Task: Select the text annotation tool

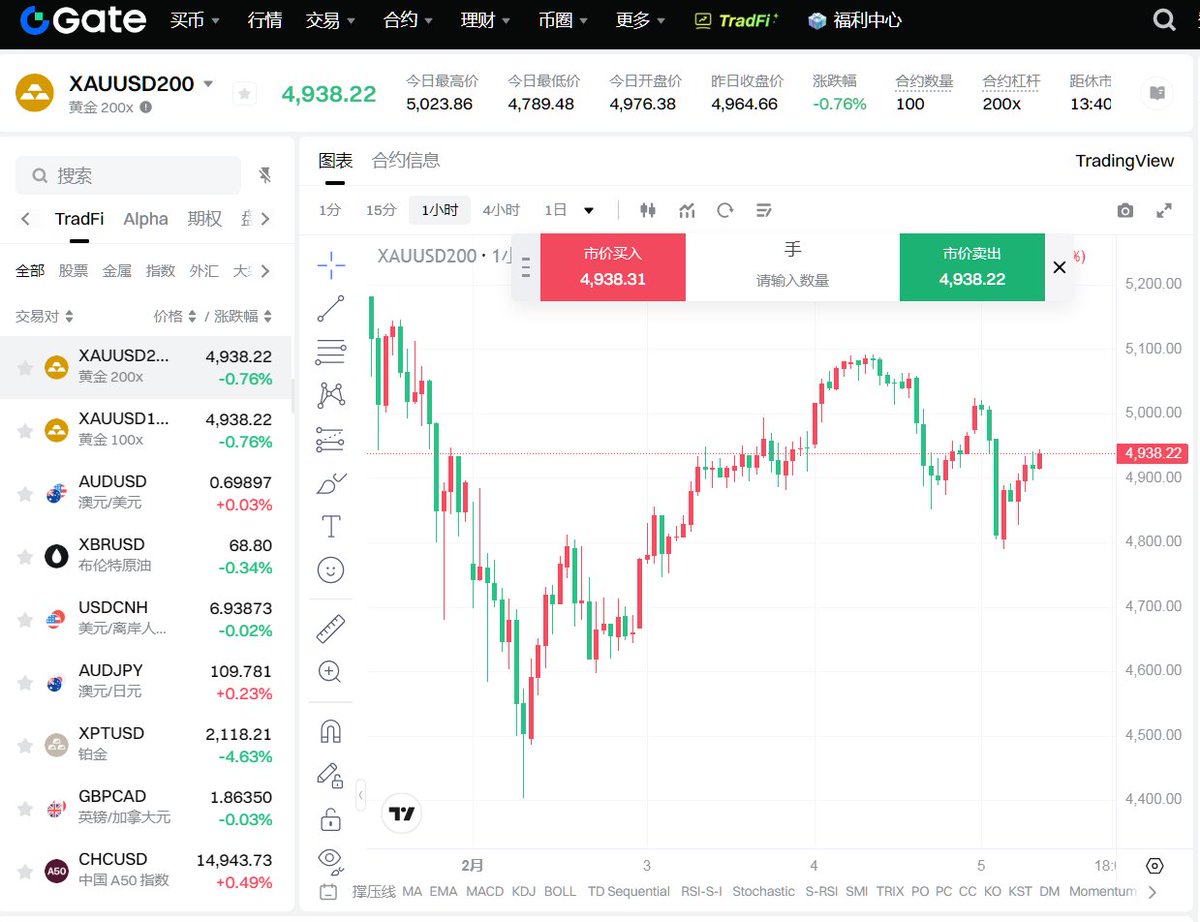Action: pos(331,526)
